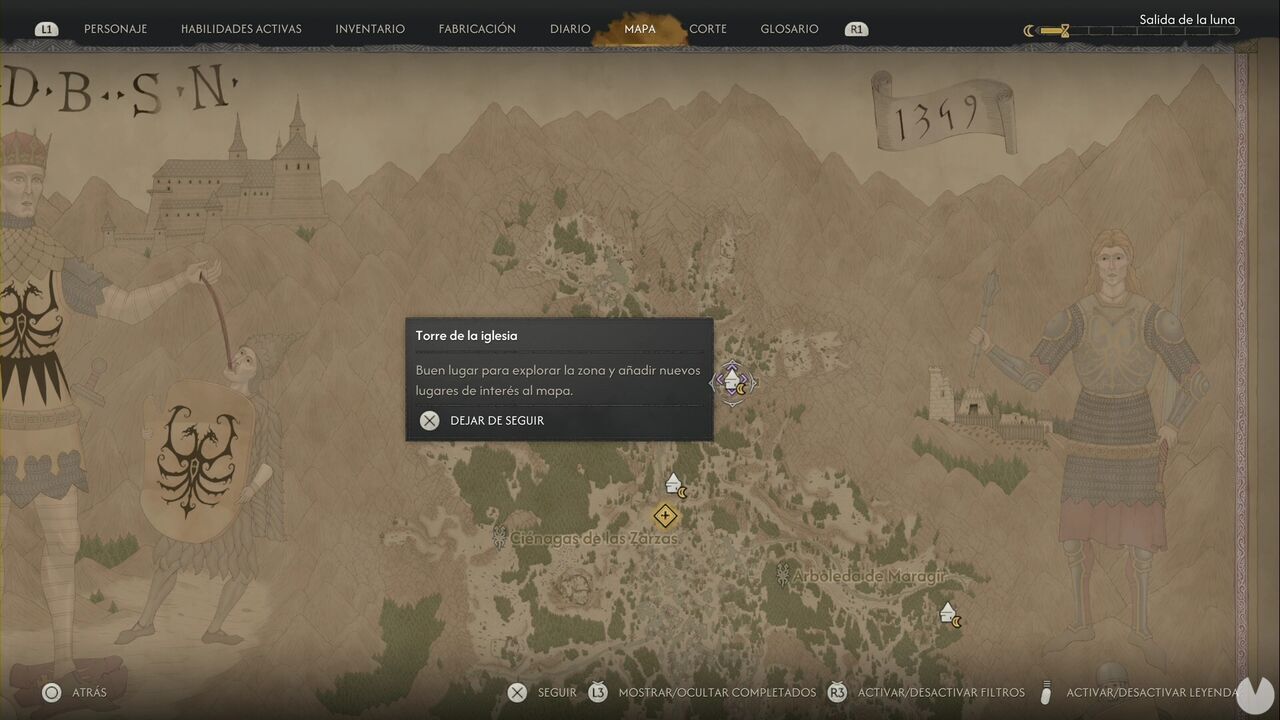Click the location icon beside Ciénagas label
Screen dimensions: 1280x720
(500, 538)
